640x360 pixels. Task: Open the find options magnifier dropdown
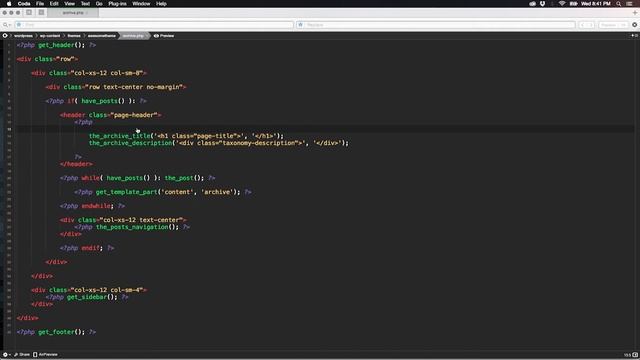(6, 25)
